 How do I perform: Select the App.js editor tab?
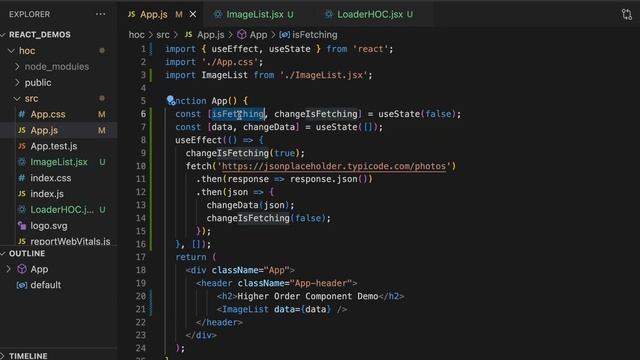tap(154, 14)
